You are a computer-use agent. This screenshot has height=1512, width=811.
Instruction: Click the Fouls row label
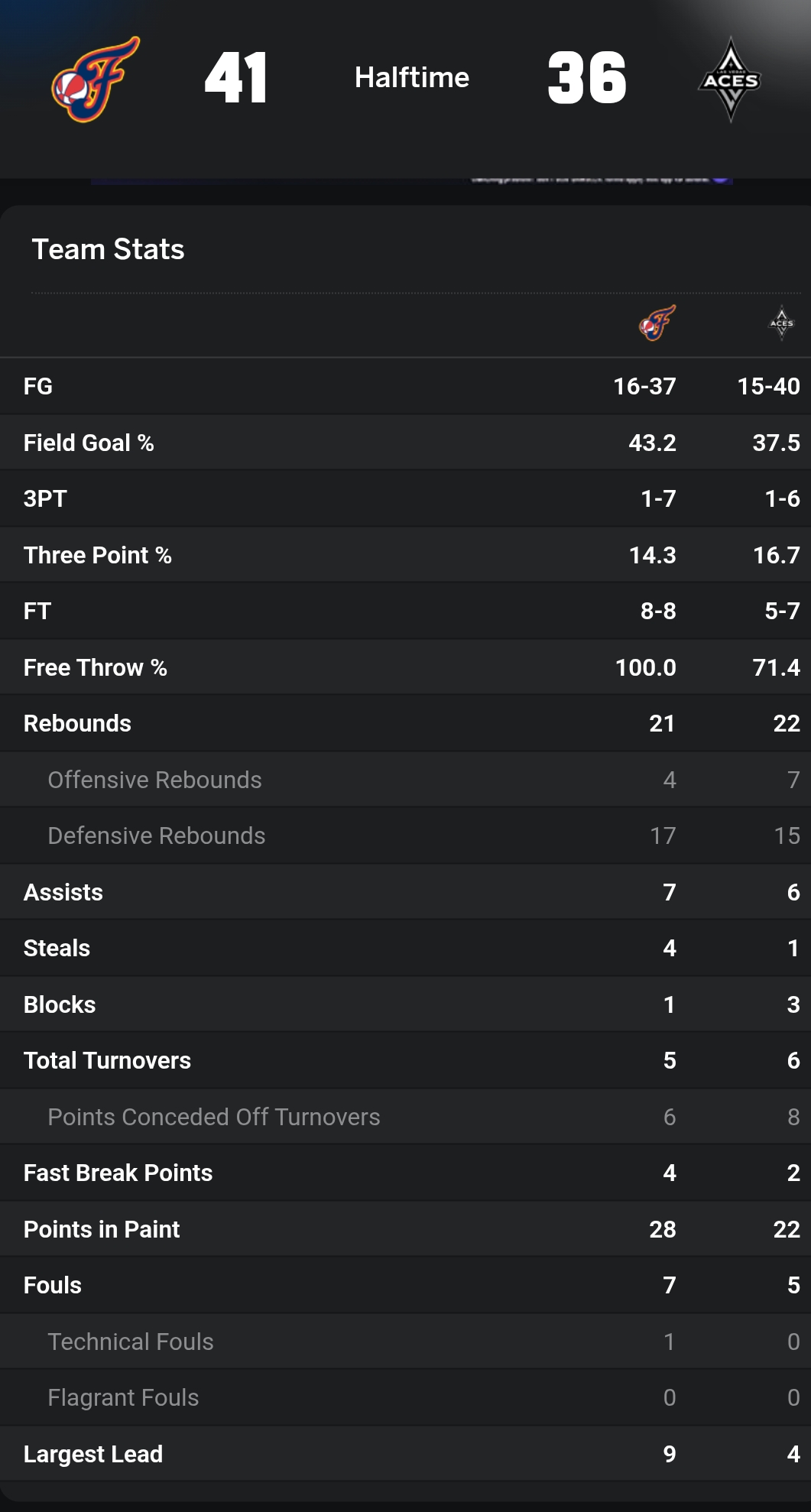[x=52, y=1285]
